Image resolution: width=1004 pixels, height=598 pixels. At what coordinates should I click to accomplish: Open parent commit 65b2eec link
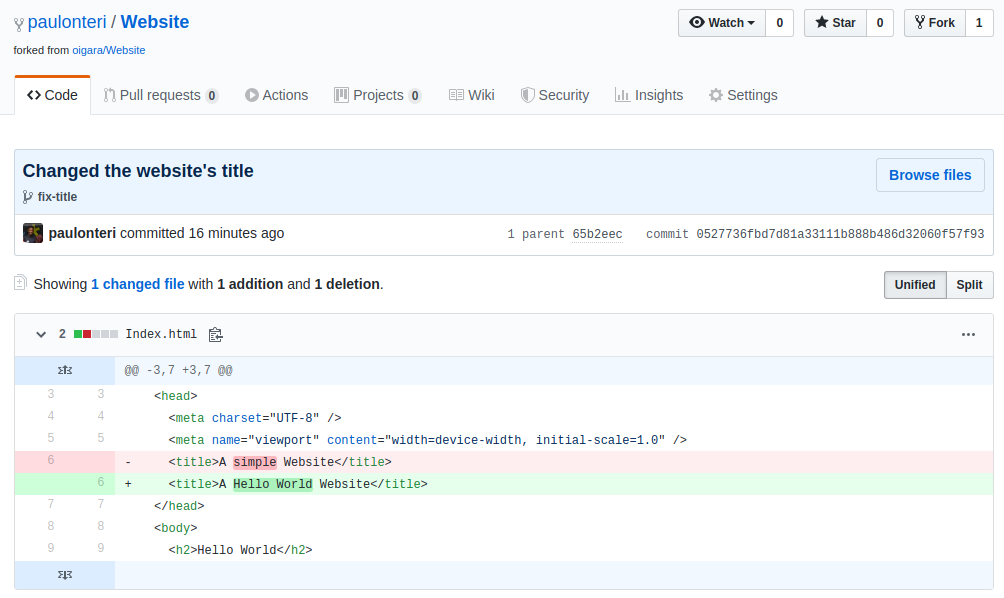597,234
